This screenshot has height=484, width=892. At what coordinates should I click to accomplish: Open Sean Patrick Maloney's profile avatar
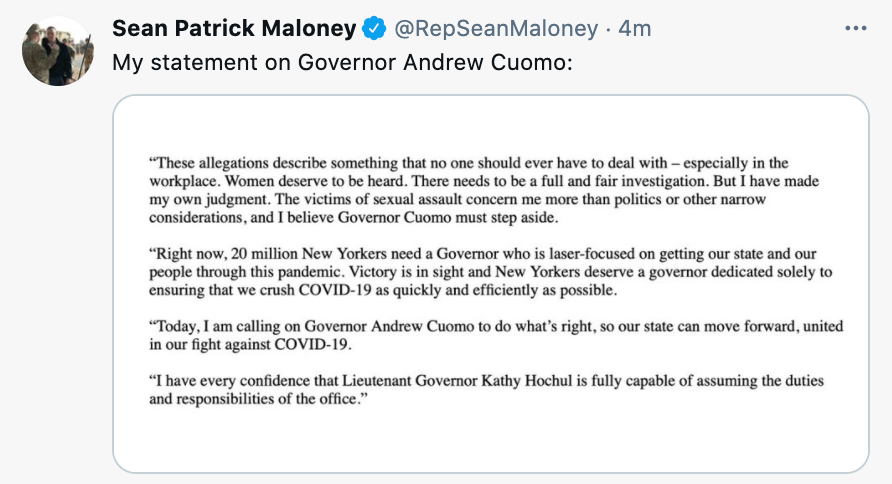point(58,51)
